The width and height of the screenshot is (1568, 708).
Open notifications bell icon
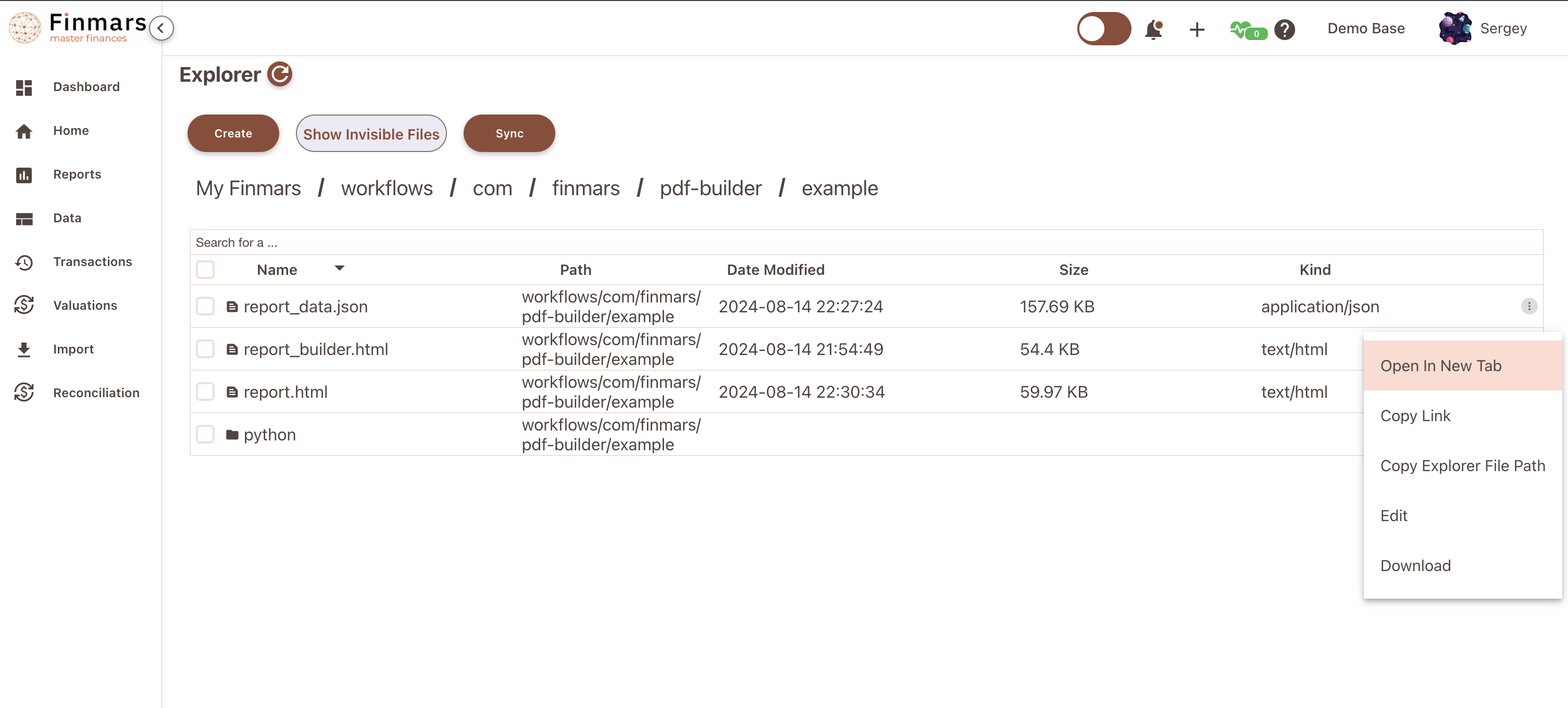pyautogui.click(x=1153, y=29)
